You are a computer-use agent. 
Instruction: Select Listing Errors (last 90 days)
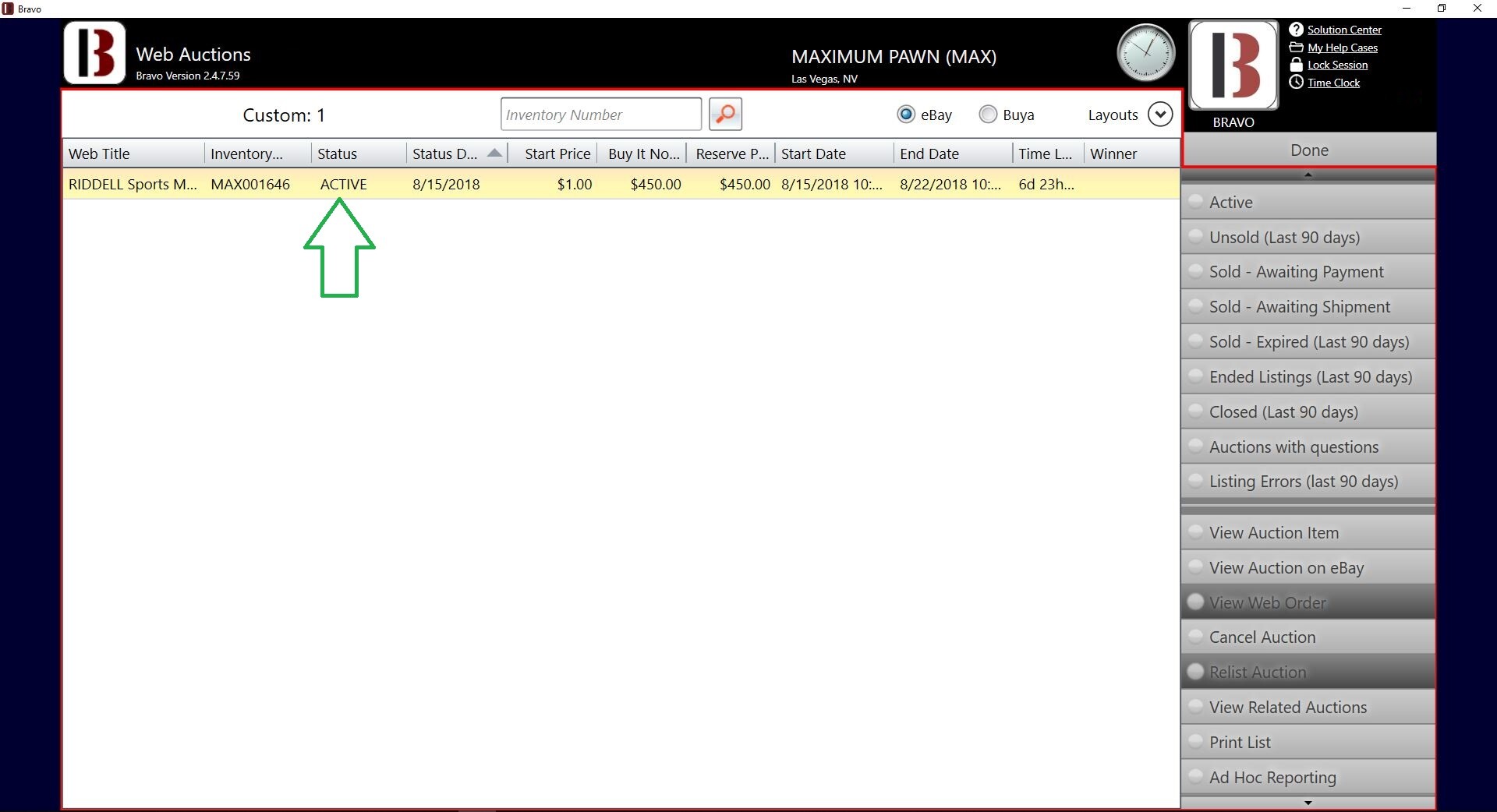(1308, 482)
